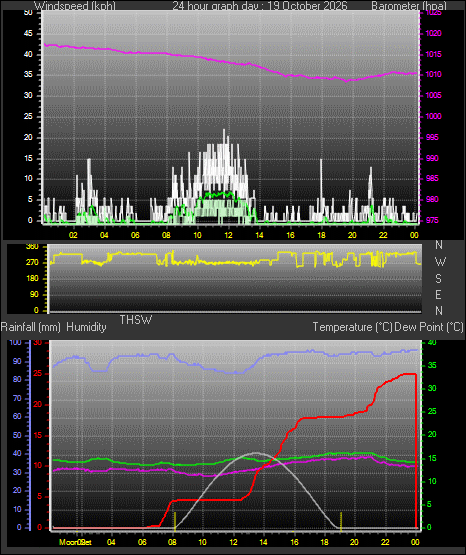Select the 270 wind direction degree label

pos(32,263)
